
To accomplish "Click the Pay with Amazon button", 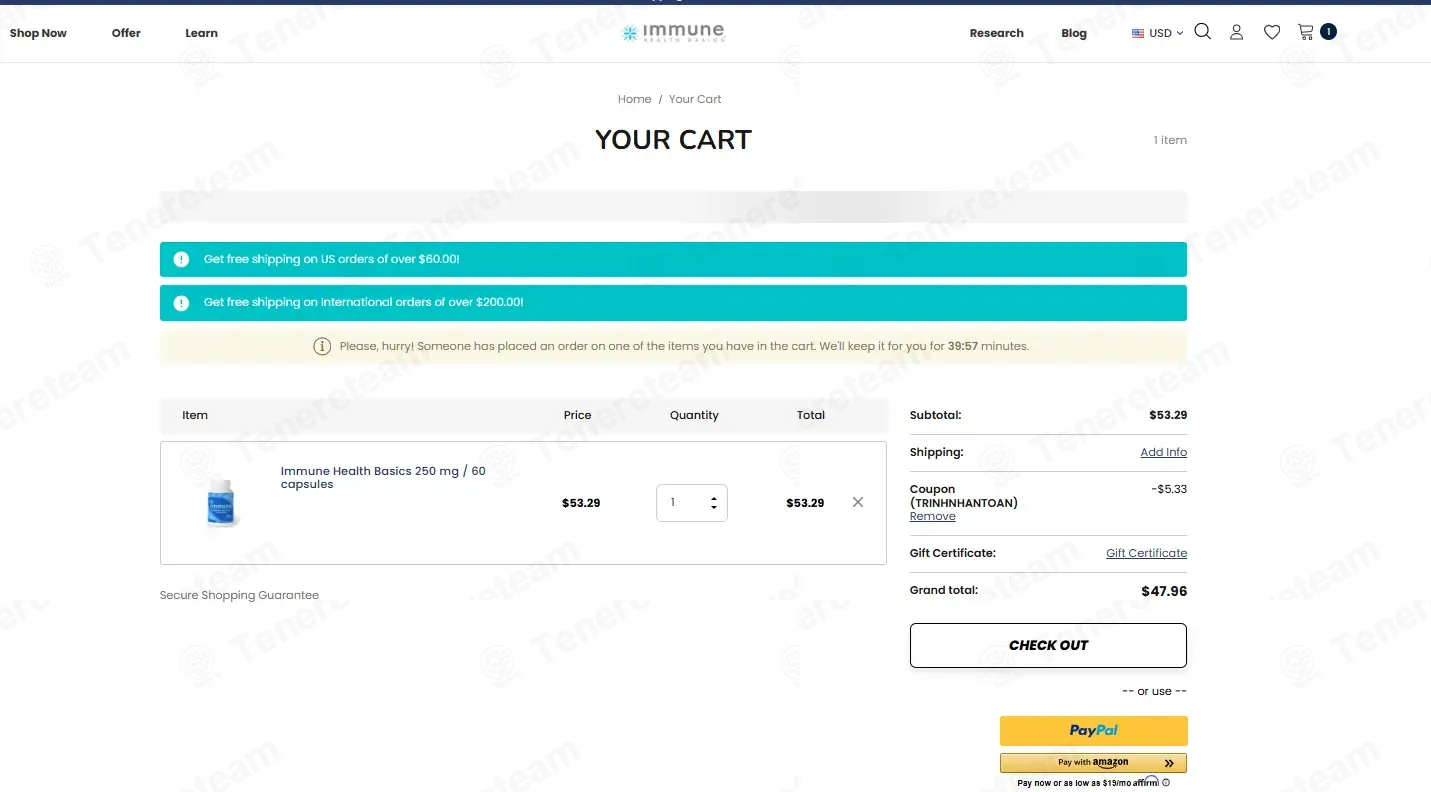I will point(1094,763).
